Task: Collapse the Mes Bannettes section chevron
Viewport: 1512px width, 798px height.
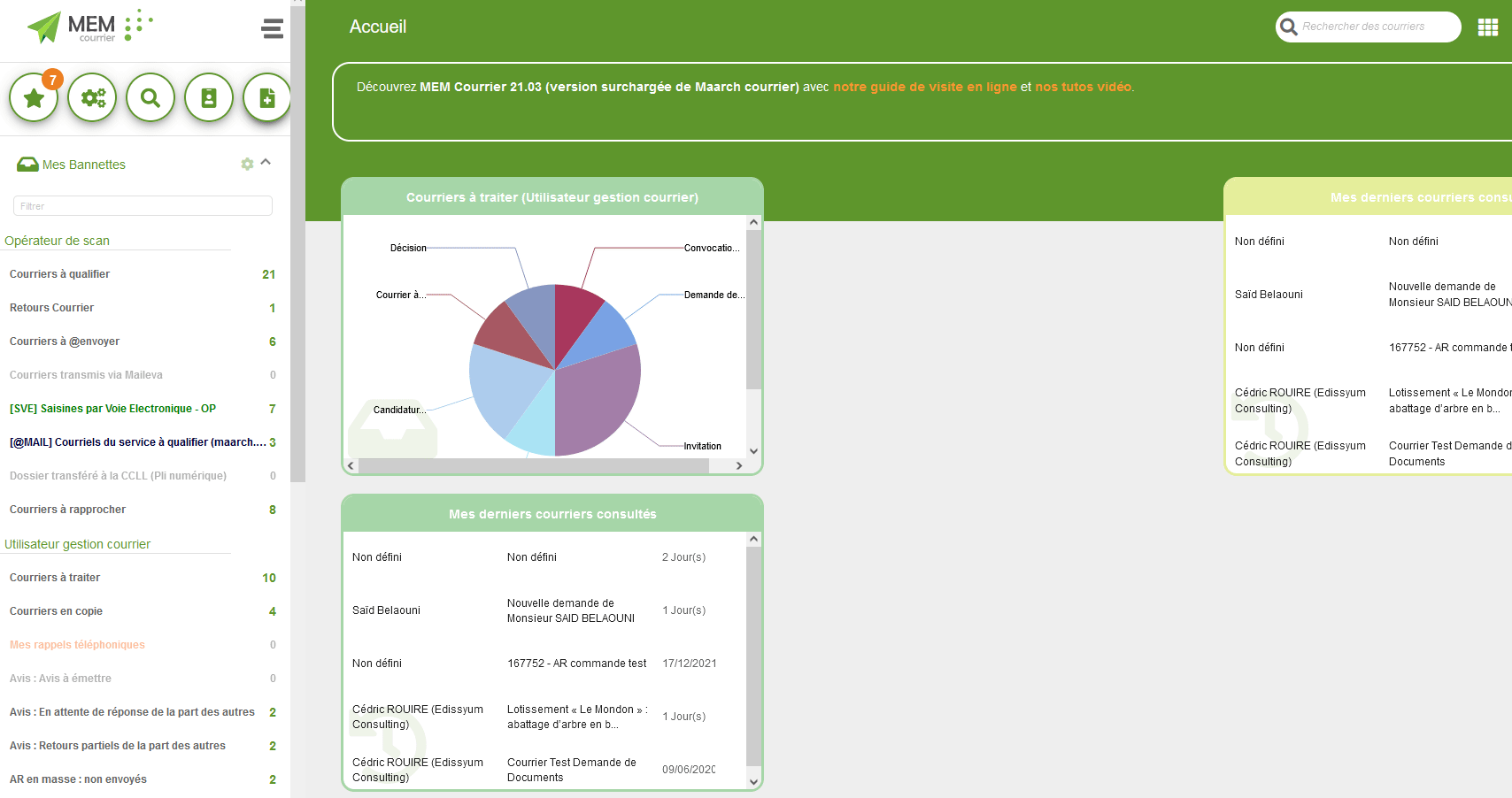Action: pos(266,163)
